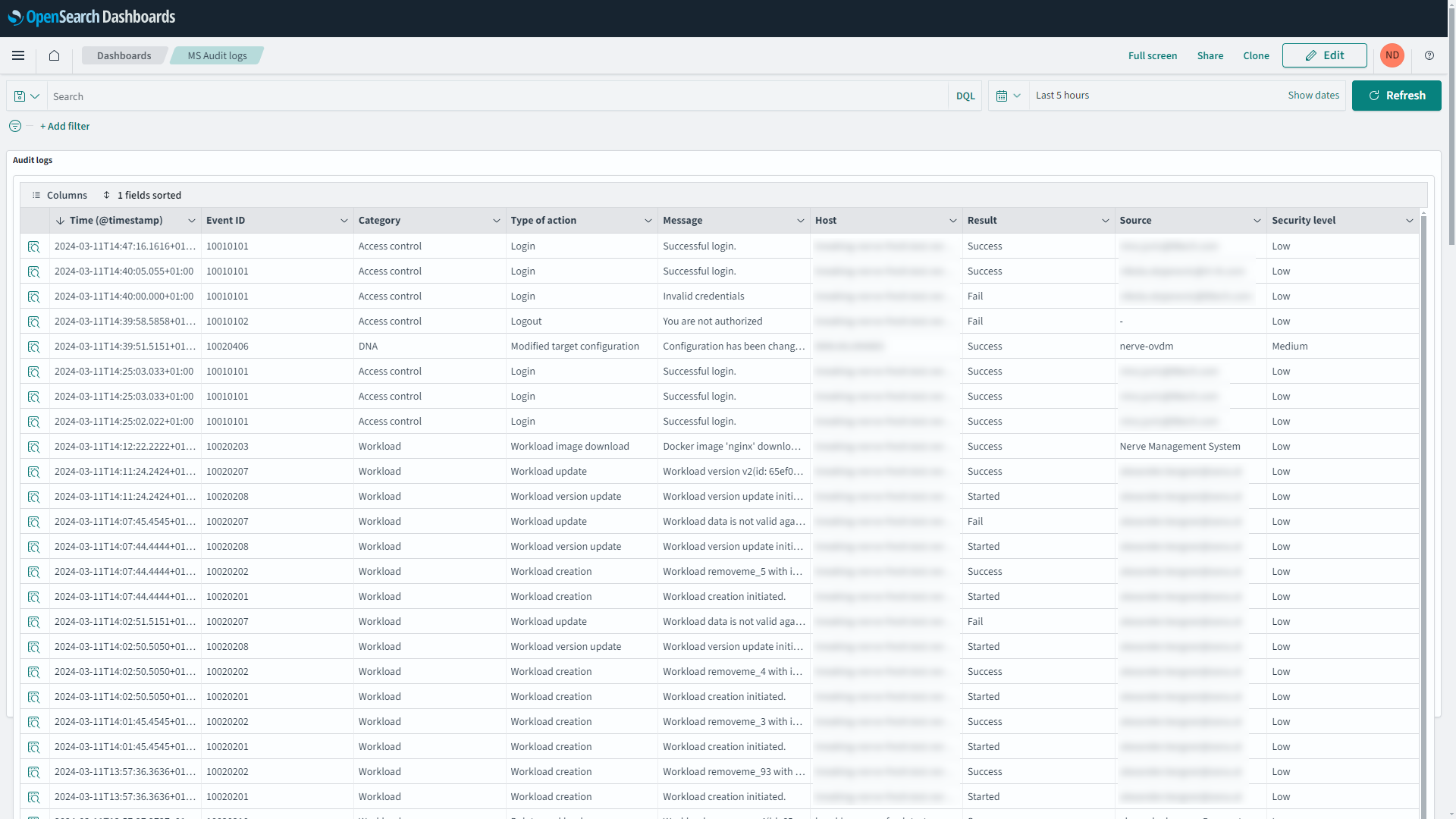Screen dimensions: 1456x819
Task: Enable the share dashboard option
Action: pyautogui.click(x=1211, y=55)
